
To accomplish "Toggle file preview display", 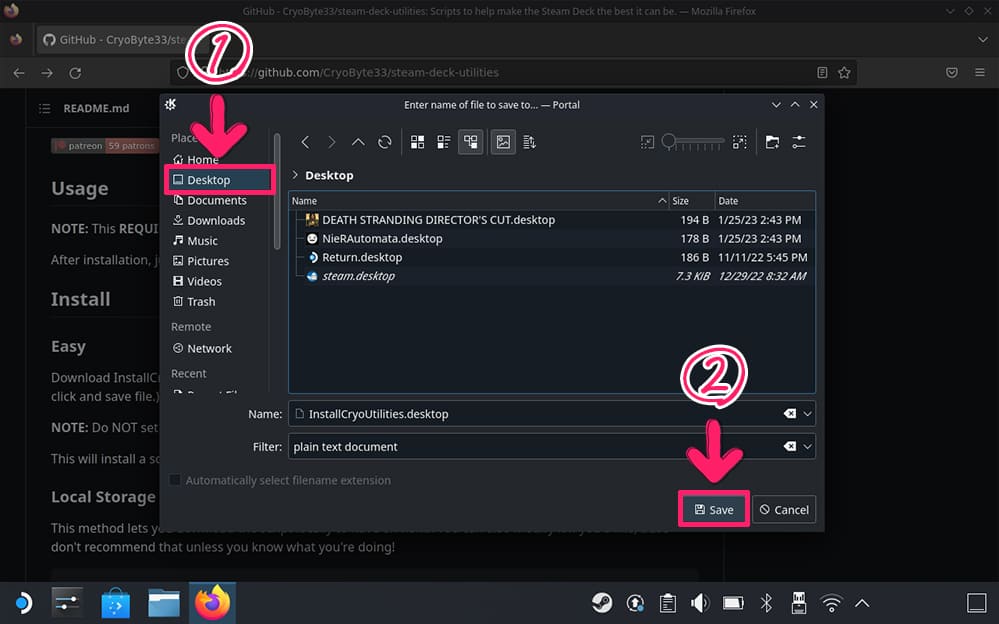I will [503, 142].
